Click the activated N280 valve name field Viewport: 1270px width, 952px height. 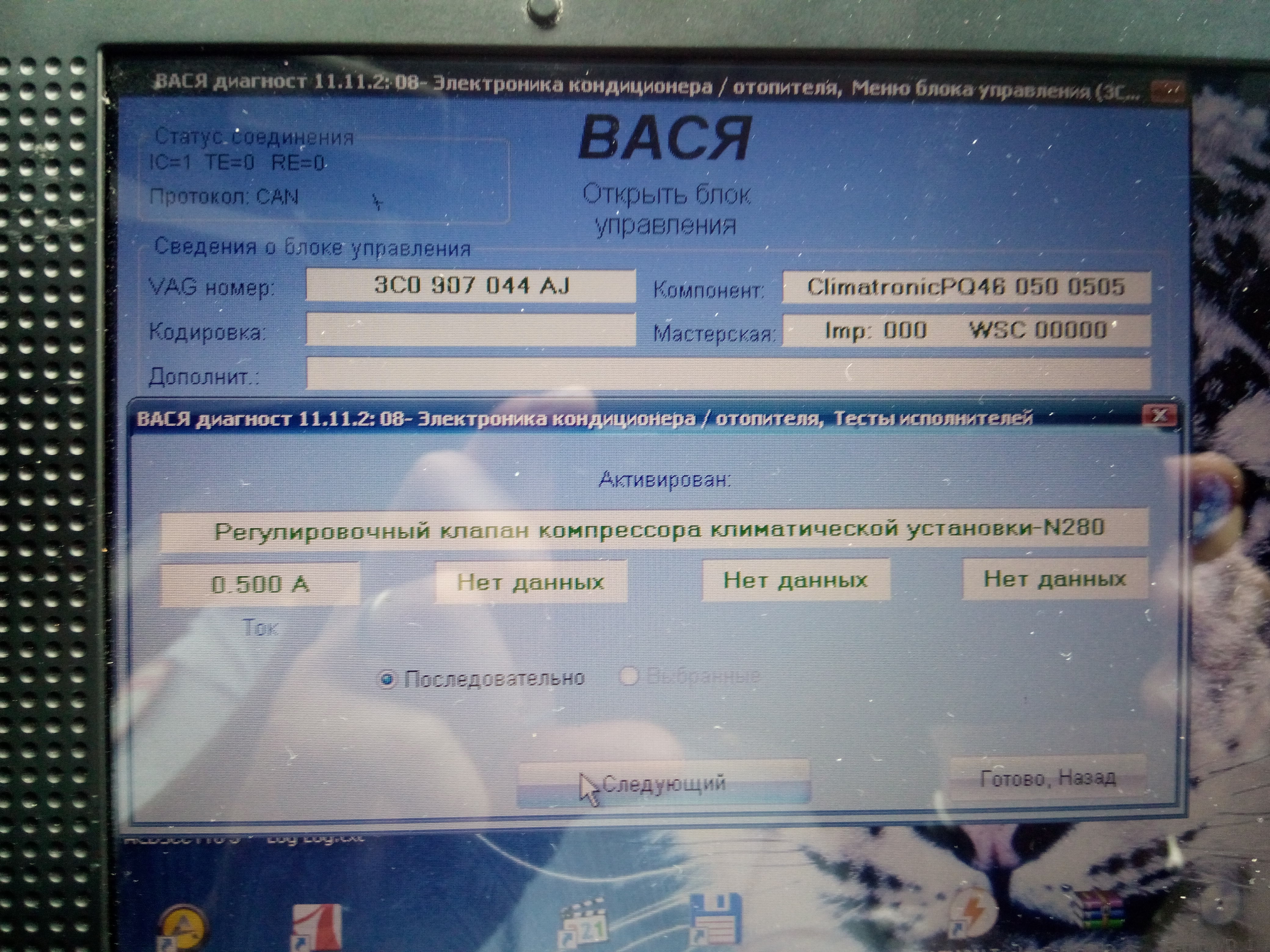point(655,528)
